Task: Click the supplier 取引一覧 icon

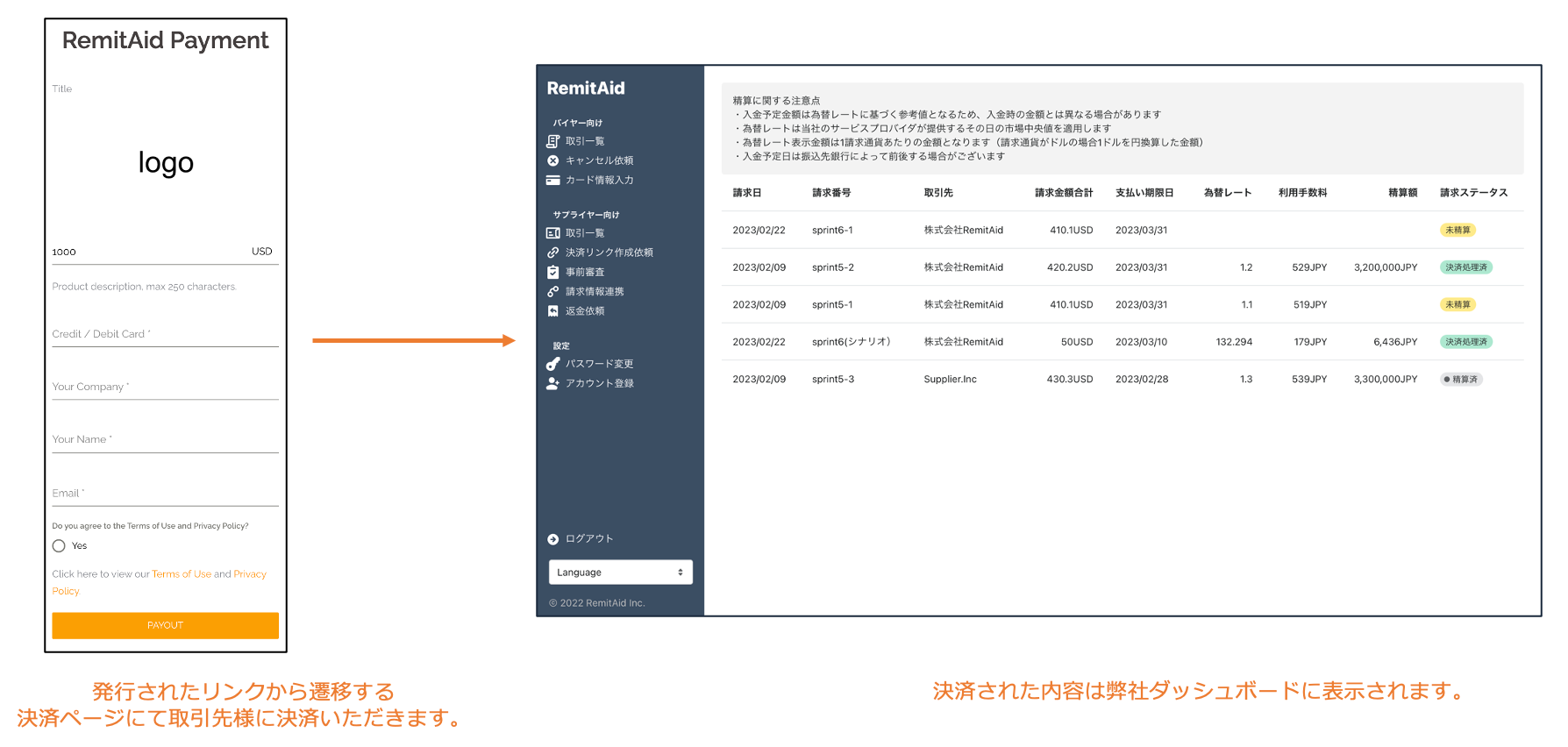Action: (x=552, y=233)
